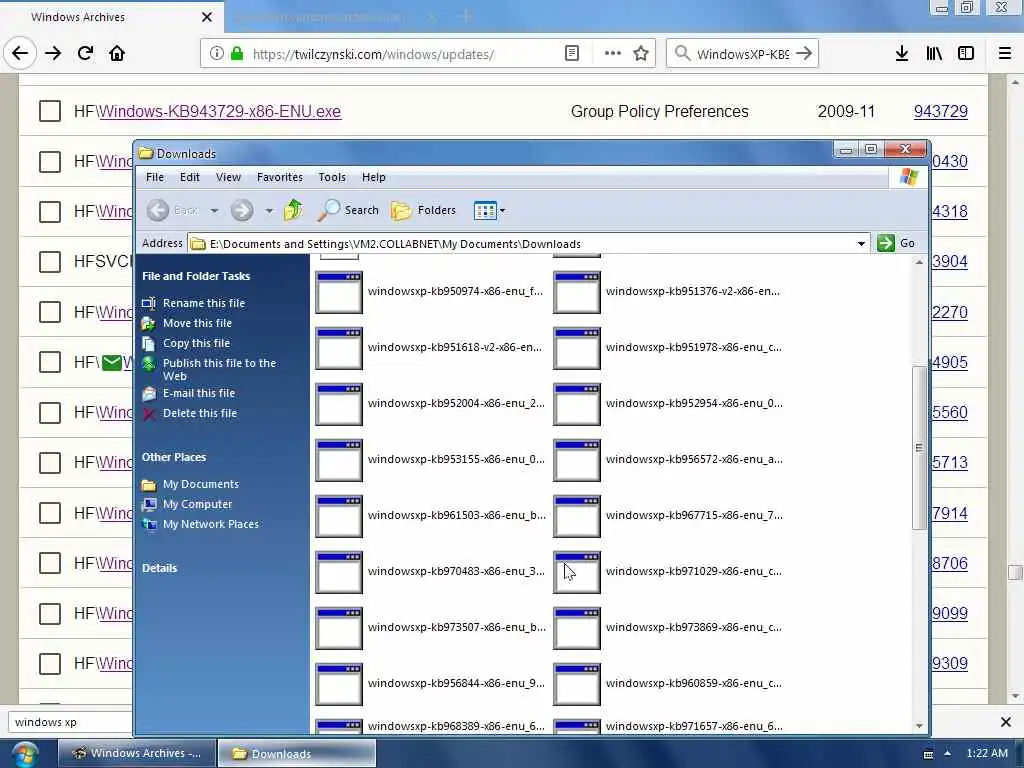Click Explorer Up folder icon
Viewport: 1024px width, 768px height.
coord(294,210)
